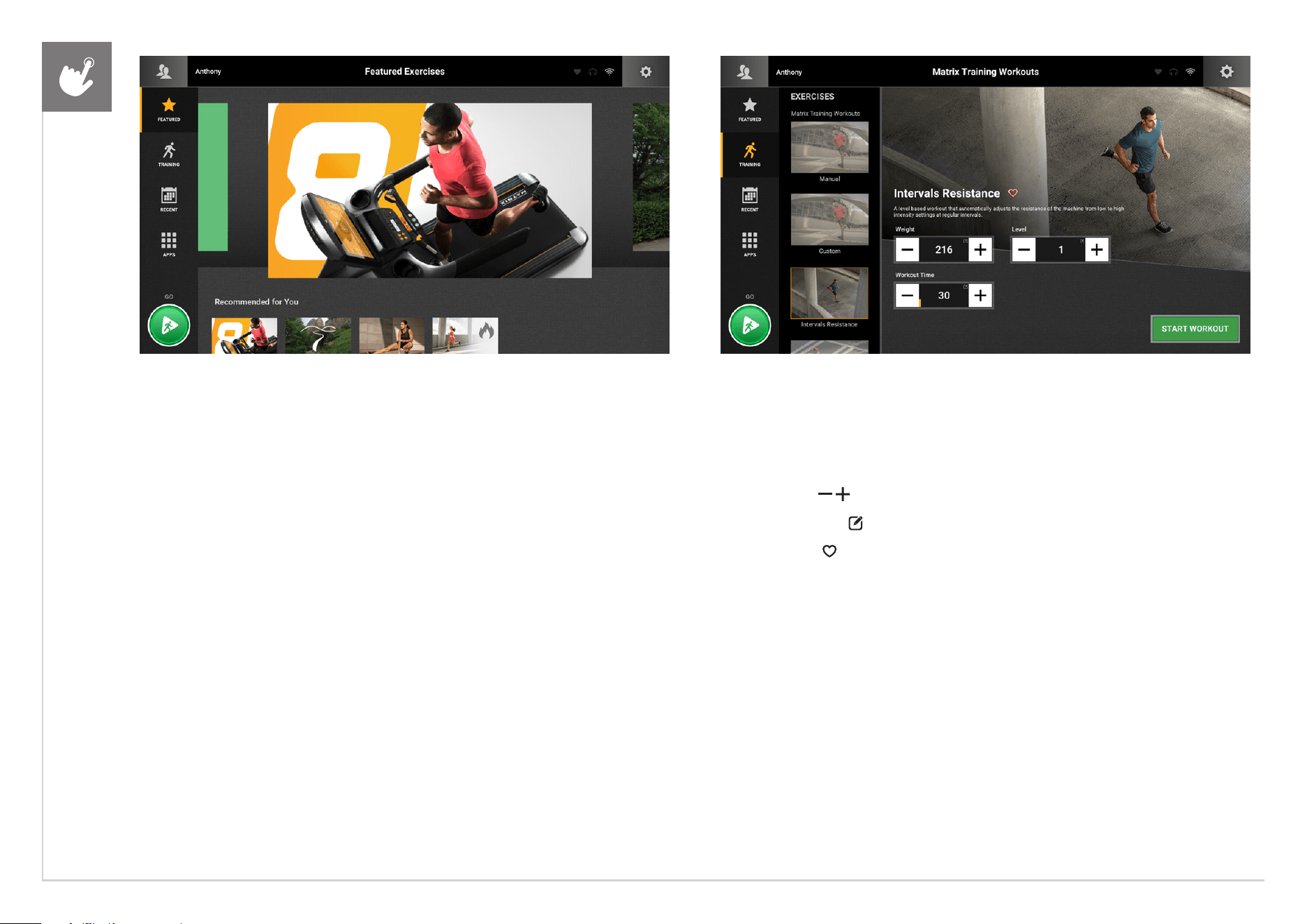Screen dimensions: 1307x924
Task: Tap headphones icon in Featured Exercises header
Action: [x=593, y=72]
